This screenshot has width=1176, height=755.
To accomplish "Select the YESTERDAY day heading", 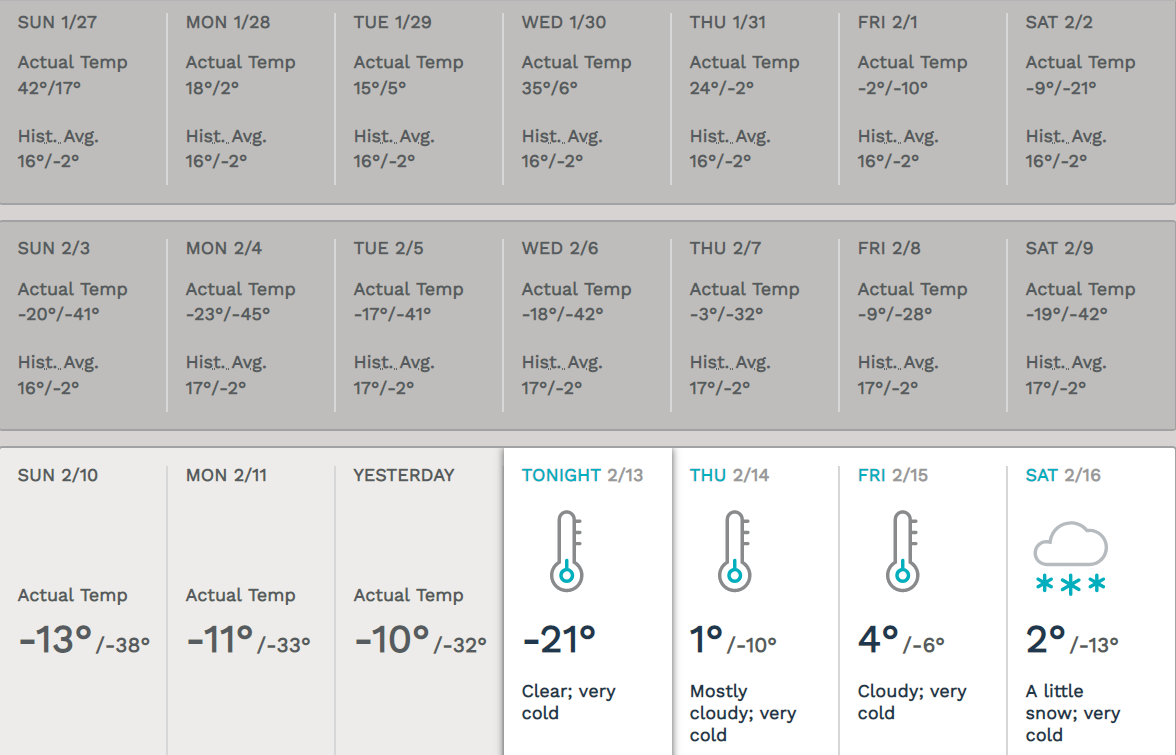I will pyautogui.click(x=404, y=476).
